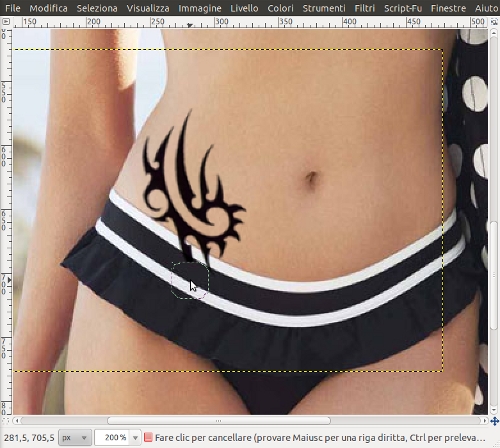Click the vertical scrollbar thumb on right edge
Screen dimensions: 500x448
494,275
